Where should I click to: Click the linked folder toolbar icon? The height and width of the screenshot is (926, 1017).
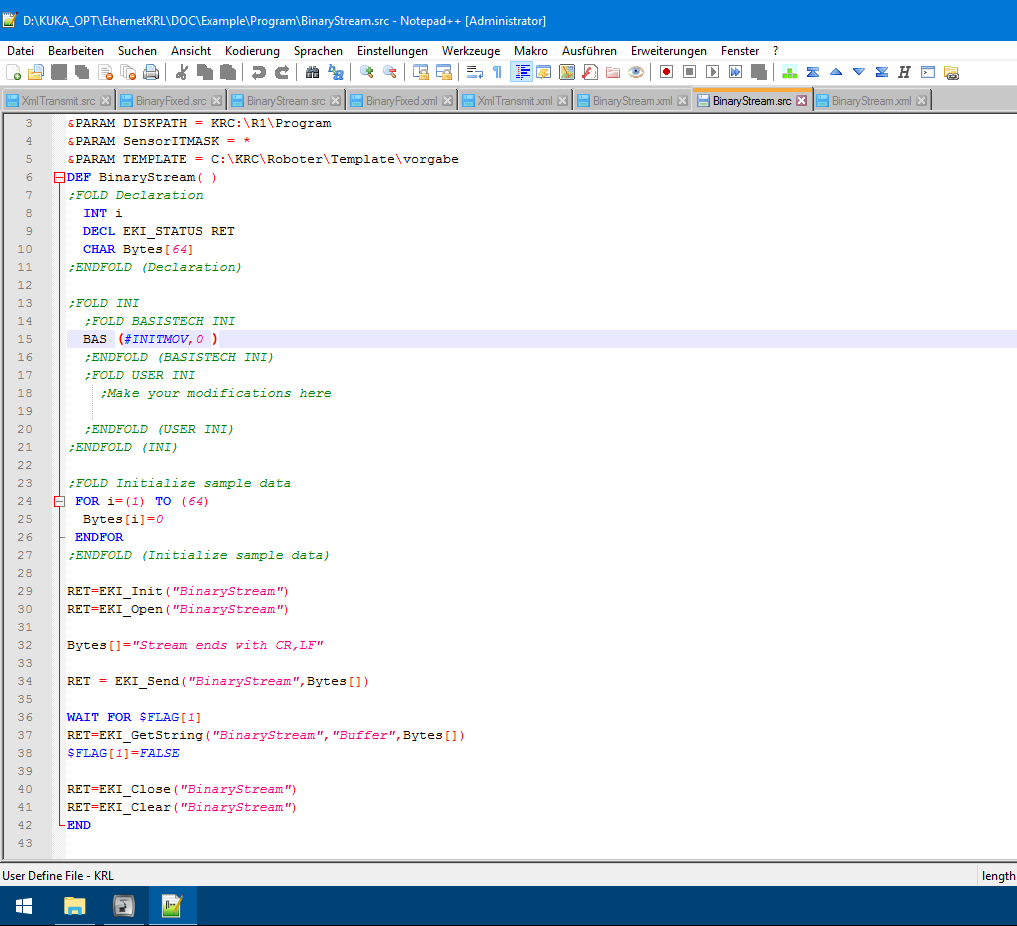951,72
